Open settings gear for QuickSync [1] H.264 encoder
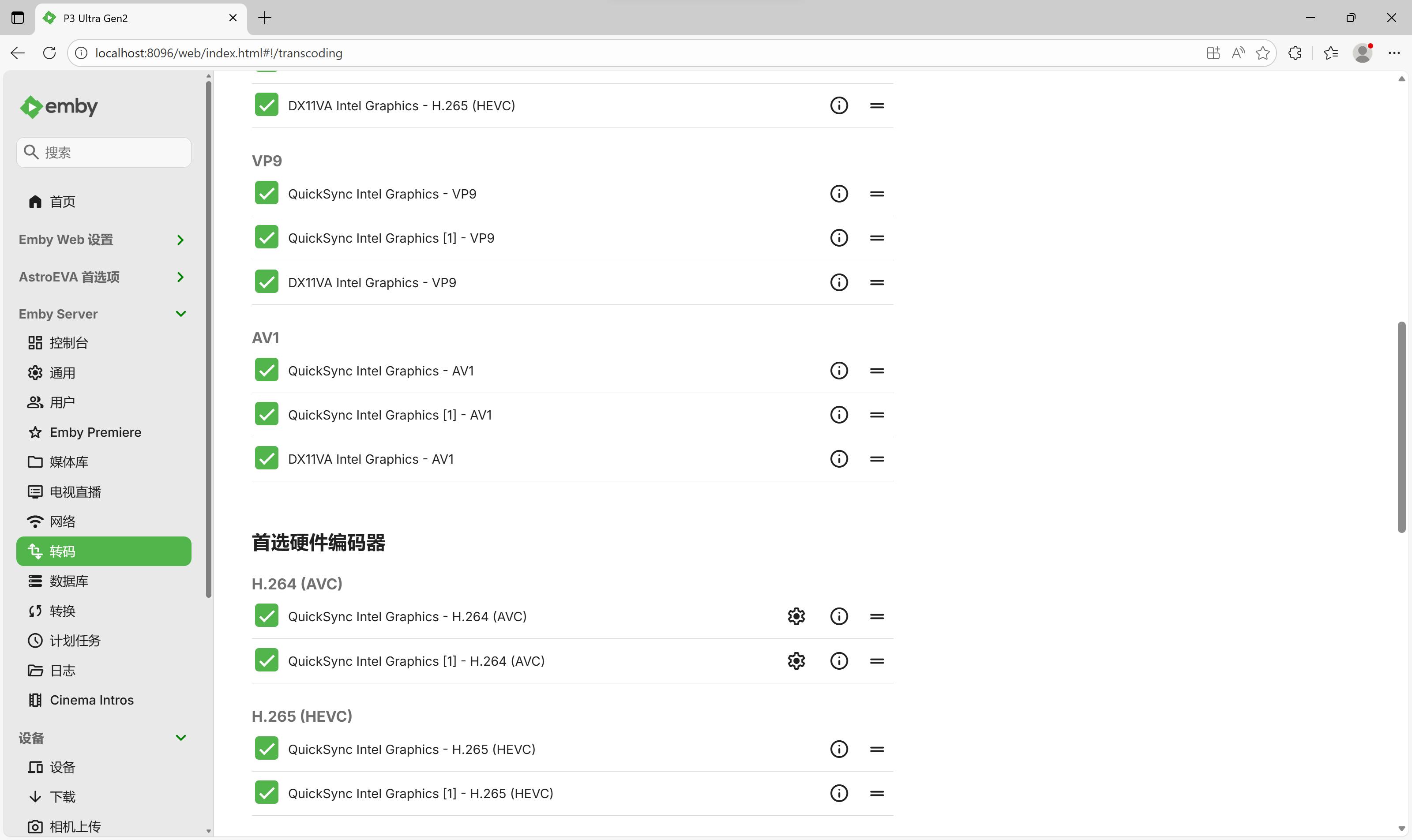Viewport: 1412px width, 840px height. coord(796,660)
